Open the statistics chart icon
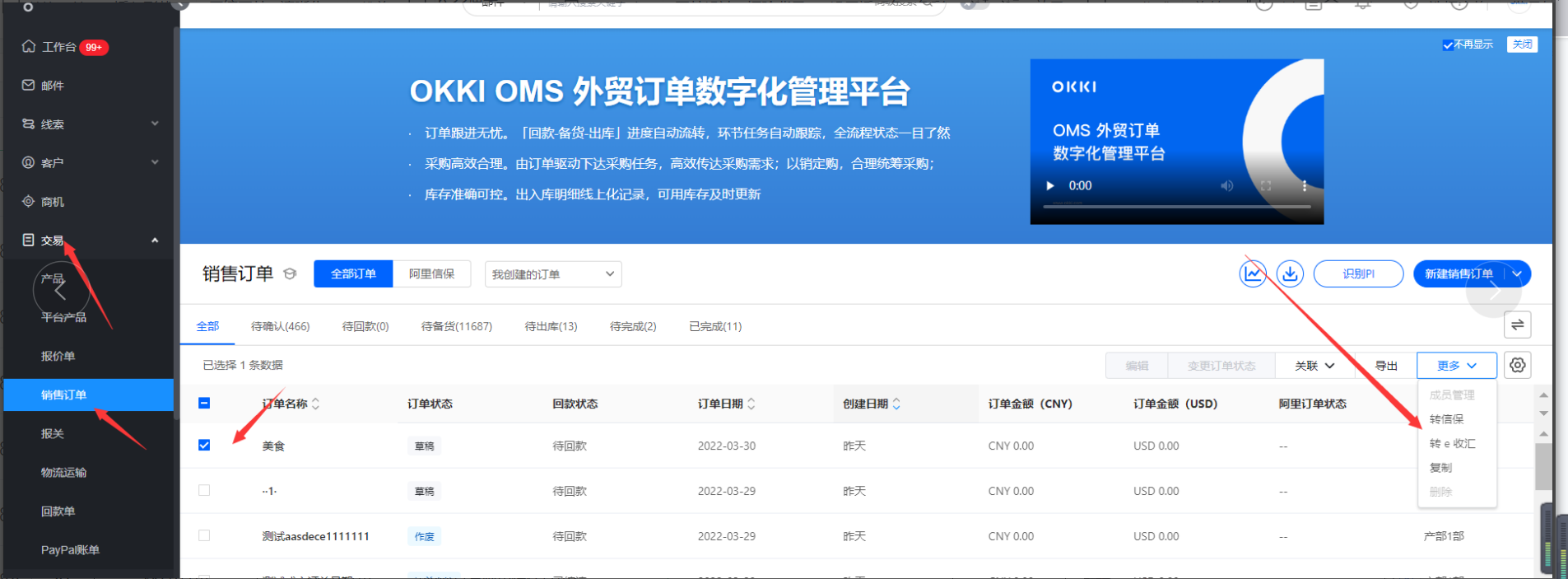This screenshot has height=579, width=1568. [1253, 273]
